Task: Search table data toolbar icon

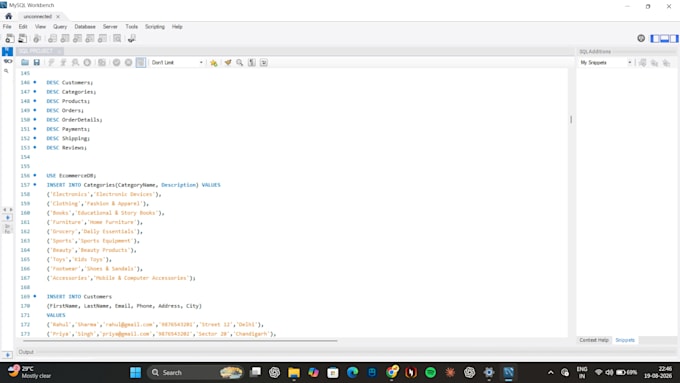Action: [117, 39]
